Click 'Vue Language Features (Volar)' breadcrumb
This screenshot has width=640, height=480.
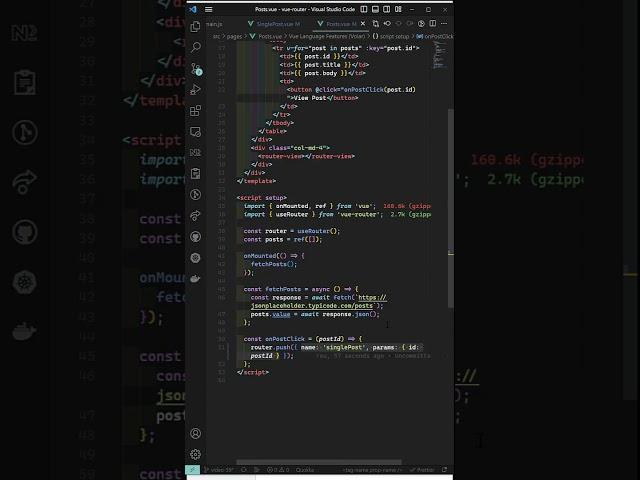(x=327, y=36)
